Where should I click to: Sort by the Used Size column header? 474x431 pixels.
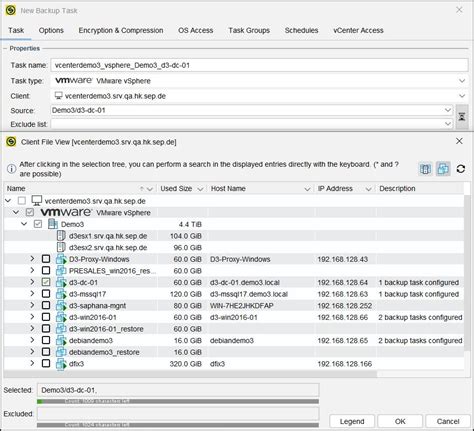pyautogui.click(x=181, y=189)
